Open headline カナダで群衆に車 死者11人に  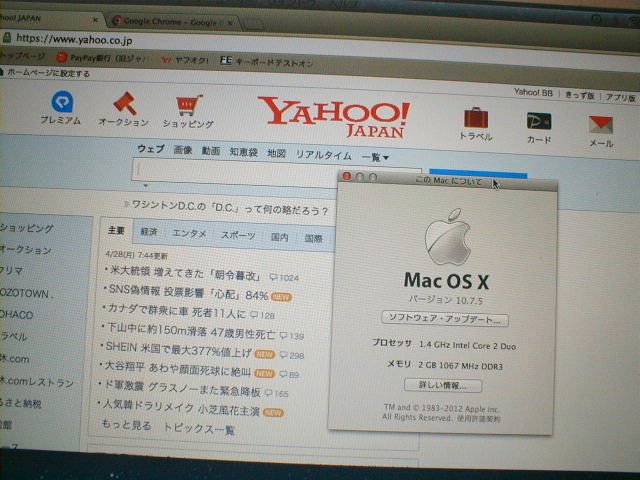tap(177, 311)
